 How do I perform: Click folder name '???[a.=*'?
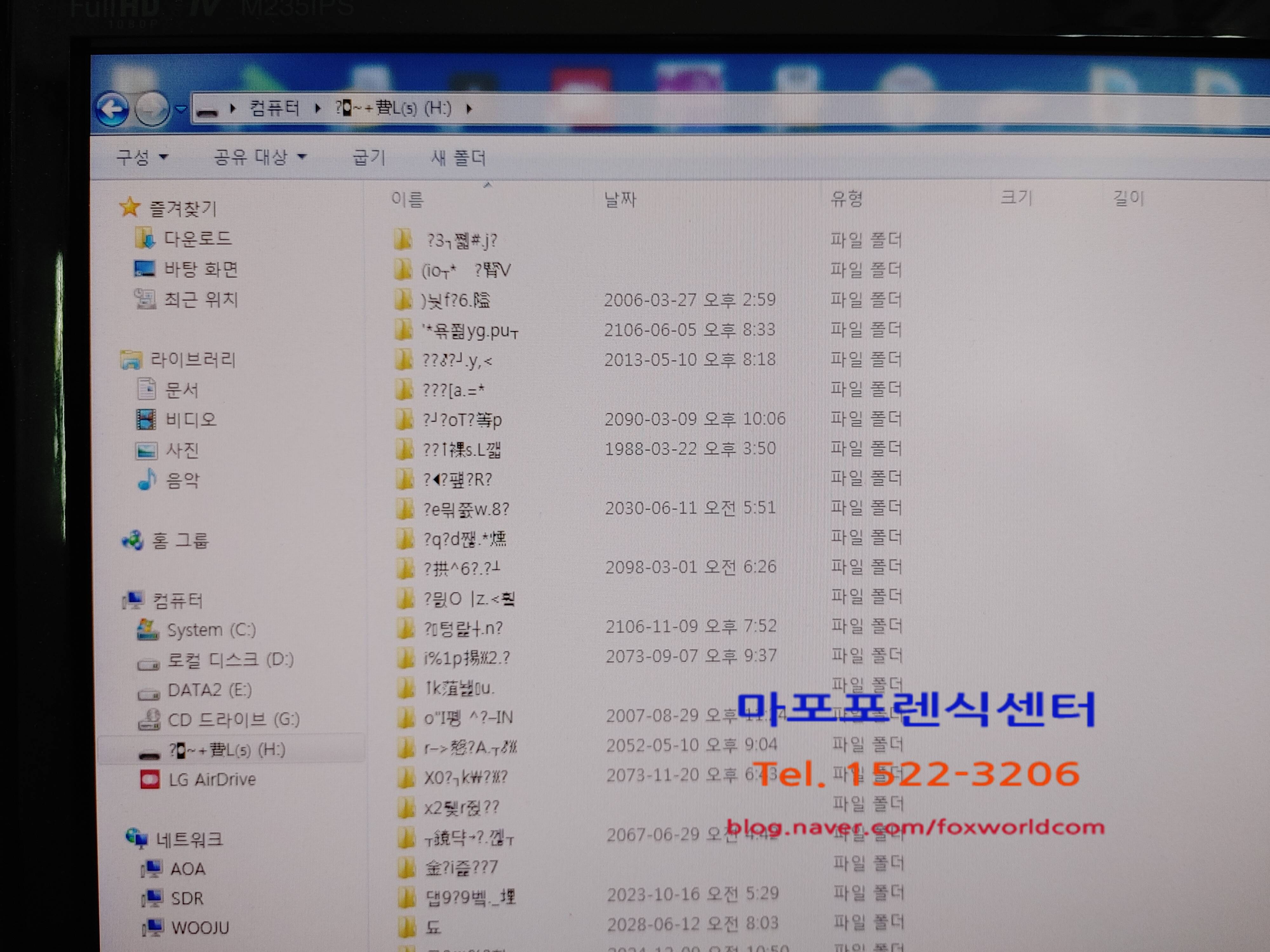click(454, 390)
